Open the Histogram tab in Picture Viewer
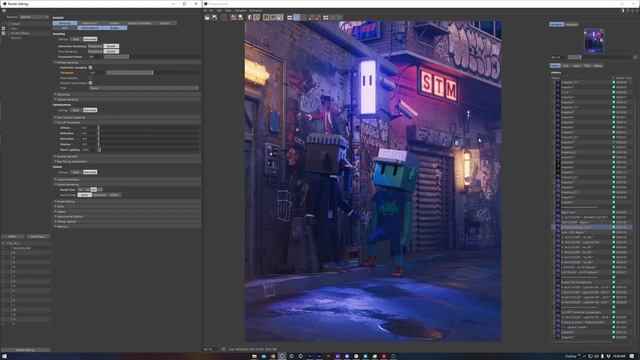Screen dimensions: 640x360 [571, 24]
